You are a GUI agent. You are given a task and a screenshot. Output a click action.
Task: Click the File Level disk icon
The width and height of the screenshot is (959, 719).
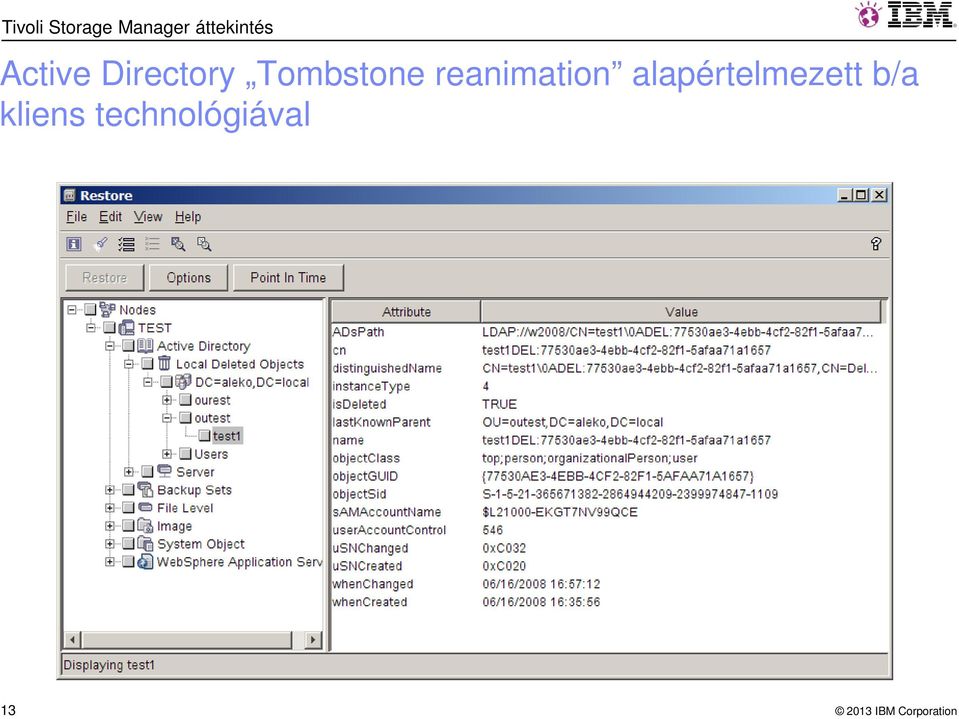point(146,507)
